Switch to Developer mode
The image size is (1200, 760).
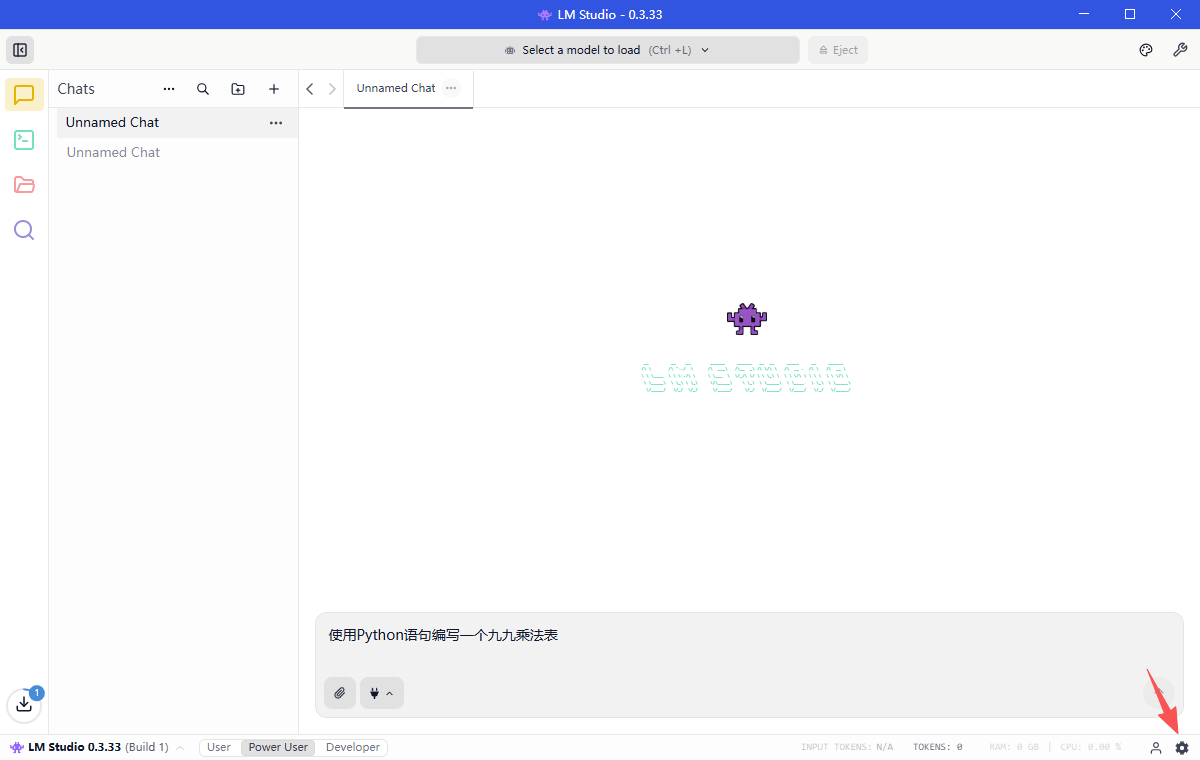tap(352, 747)
